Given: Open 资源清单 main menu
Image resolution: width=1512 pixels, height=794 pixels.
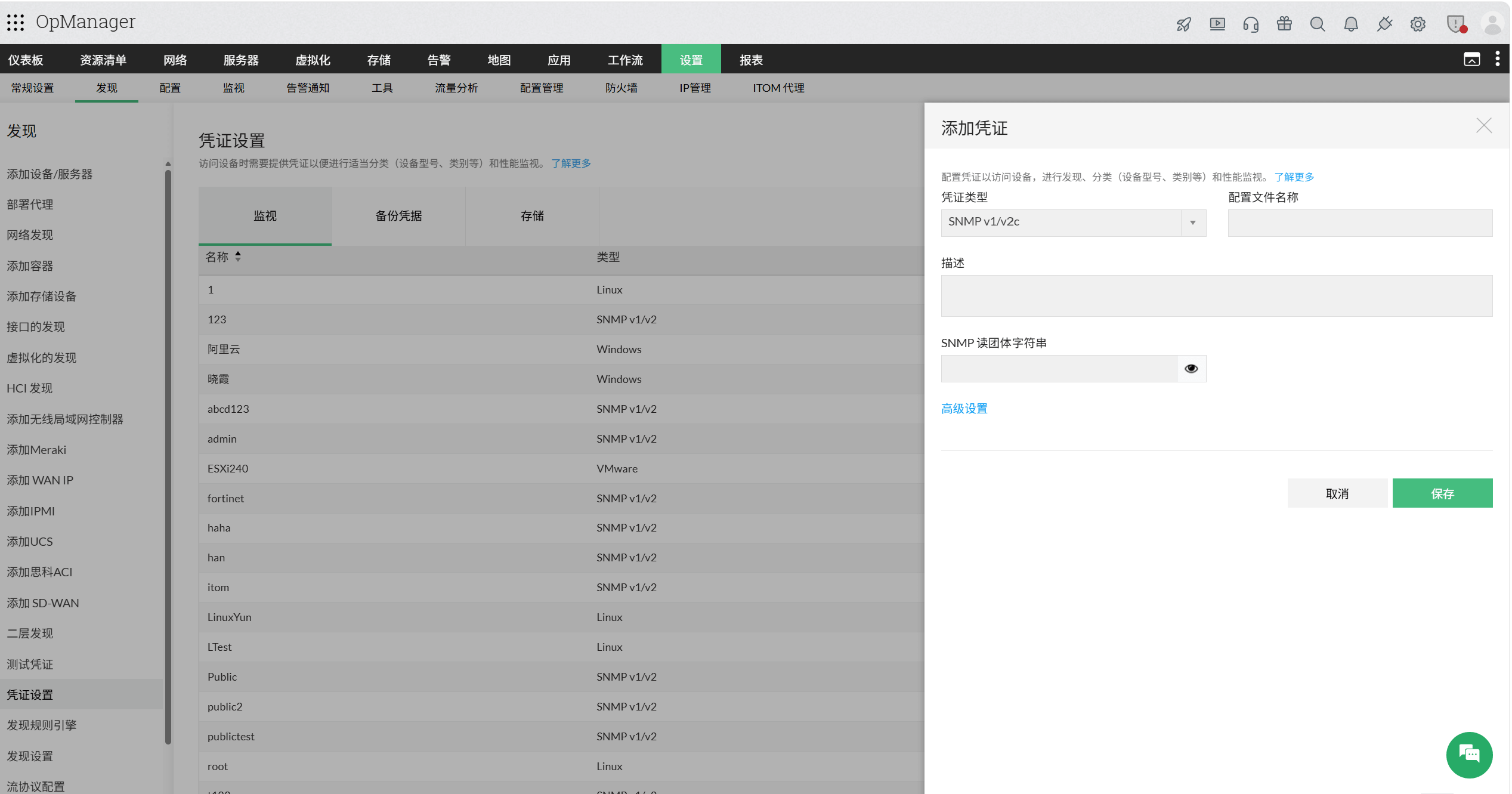Looking at the screenshot, I should [x=103, y=60].
